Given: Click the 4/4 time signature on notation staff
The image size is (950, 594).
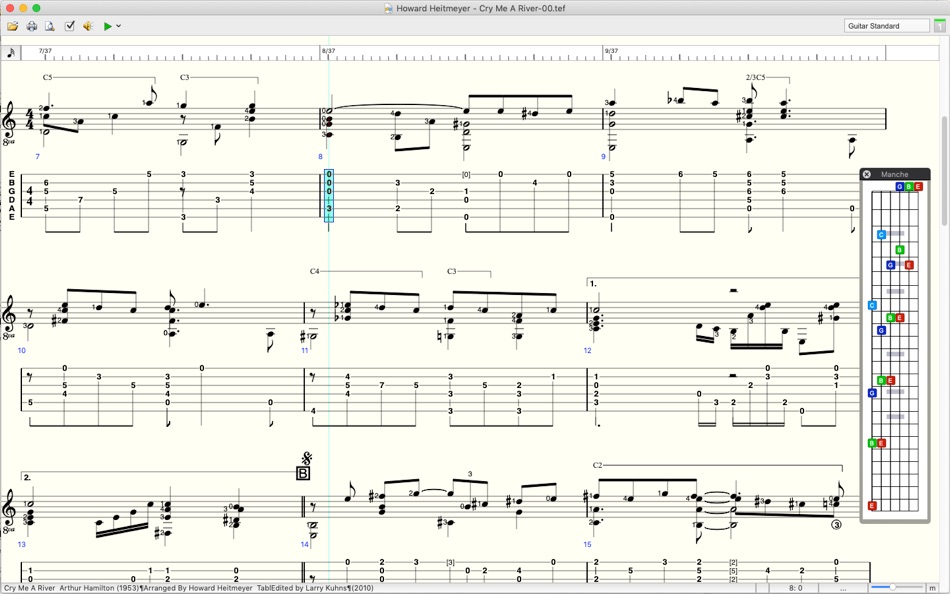Looking at the screenshot, I should pos(29,119).
